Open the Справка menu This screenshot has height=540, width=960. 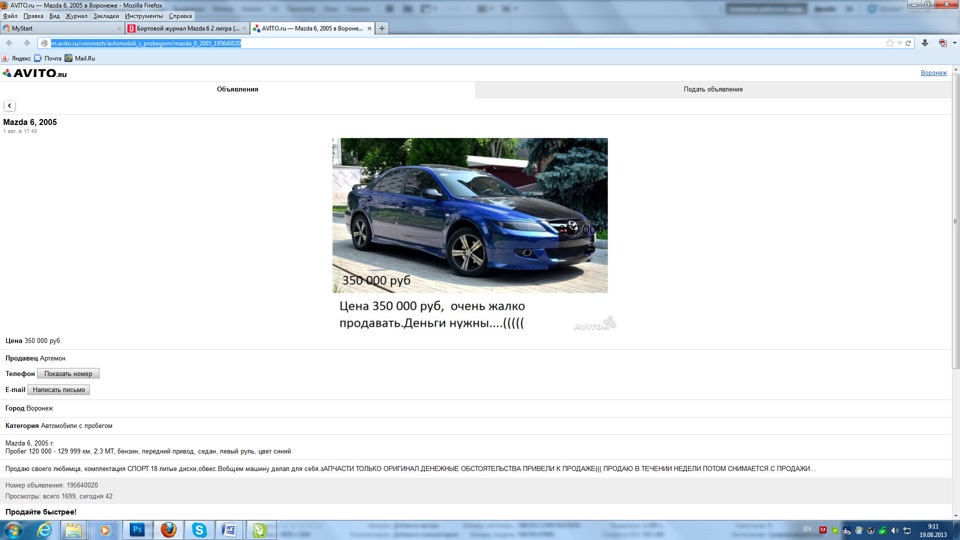tap(180, 16)
